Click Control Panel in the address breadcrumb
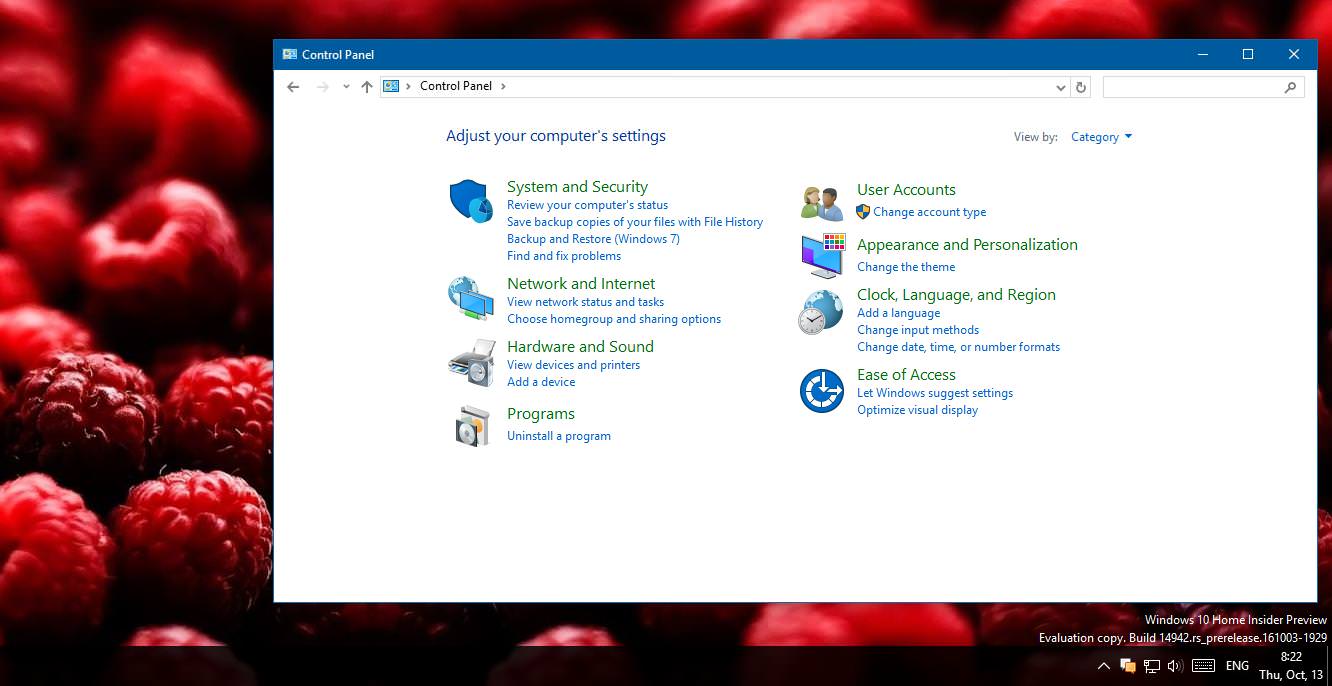Viewport: 1332px width, 686px height. tap(456, 86)
